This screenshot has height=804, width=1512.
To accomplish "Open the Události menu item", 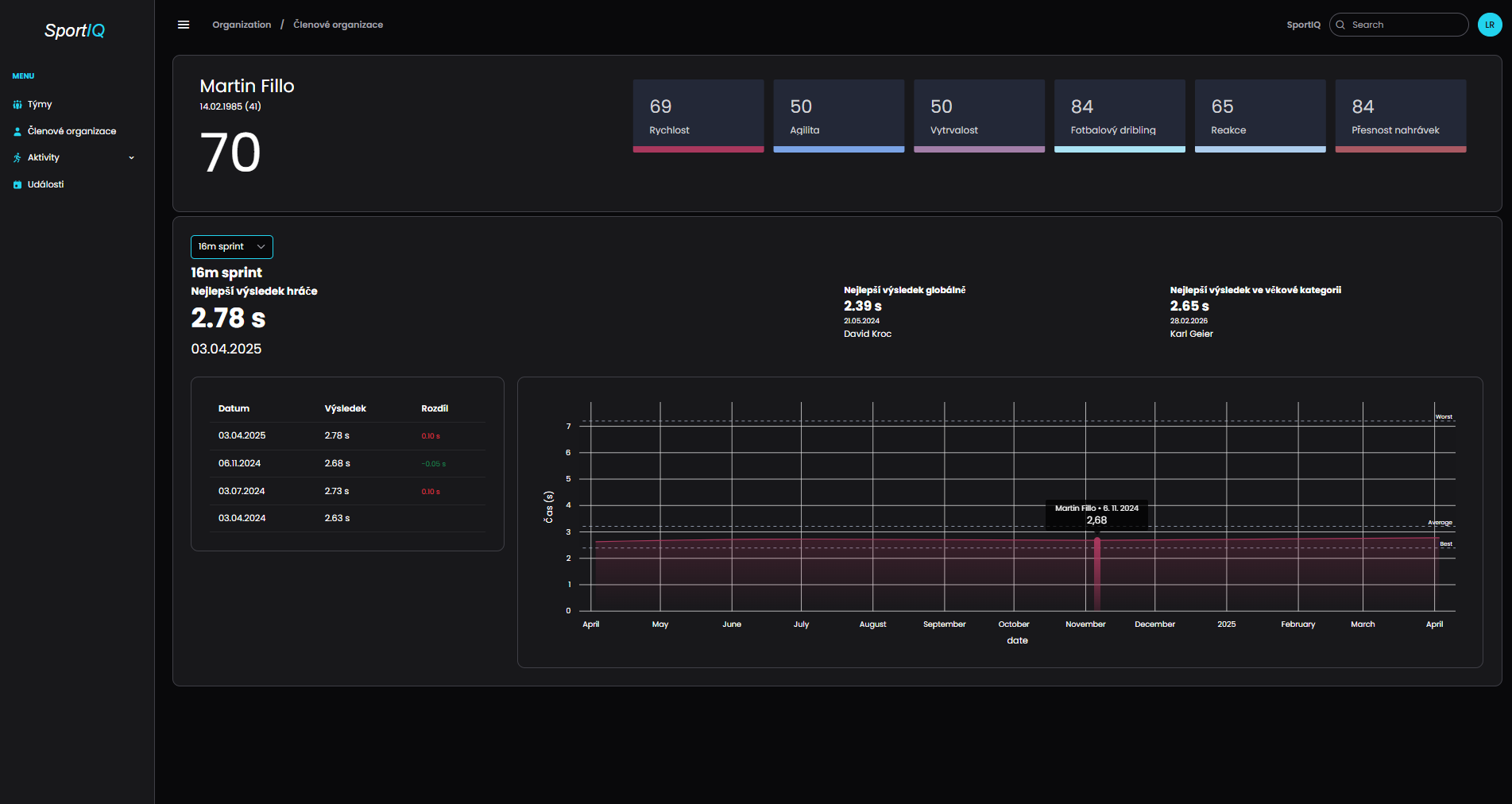I will pyautogui.click(x=45, y=184).
